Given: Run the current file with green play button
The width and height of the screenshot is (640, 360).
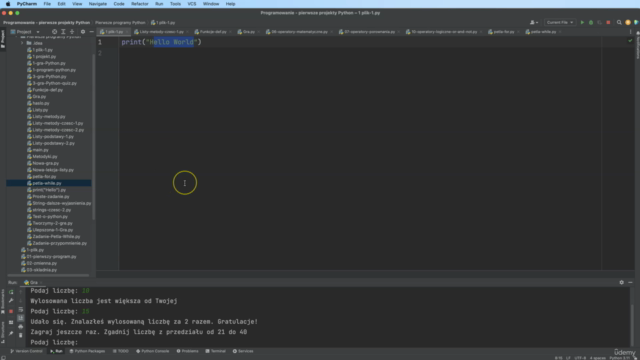Looking at the screenshot, I should pos(582,22).
